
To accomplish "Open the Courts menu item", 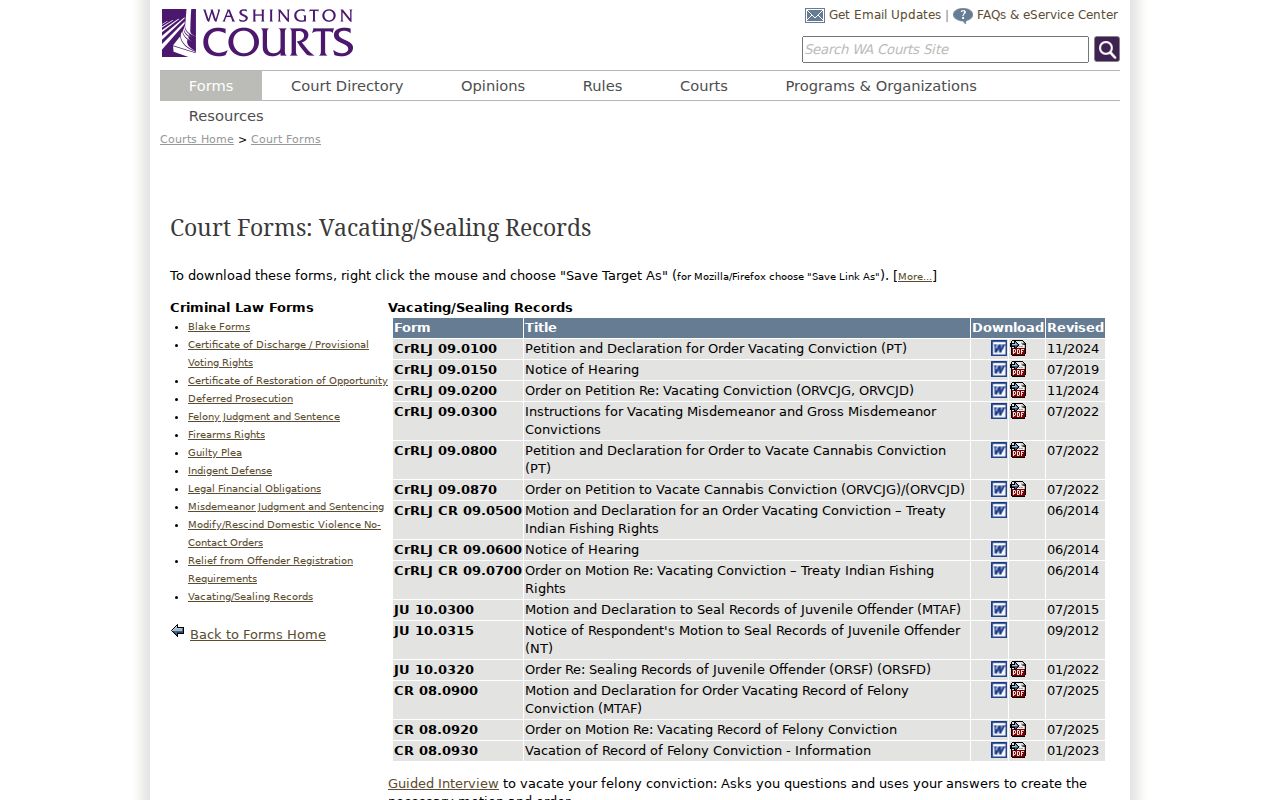I will pyautogui.click(x=704, y=86).
